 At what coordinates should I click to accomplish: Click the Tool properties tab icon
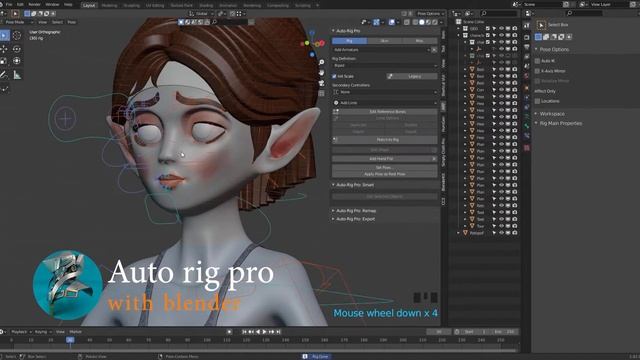(527, 25)
